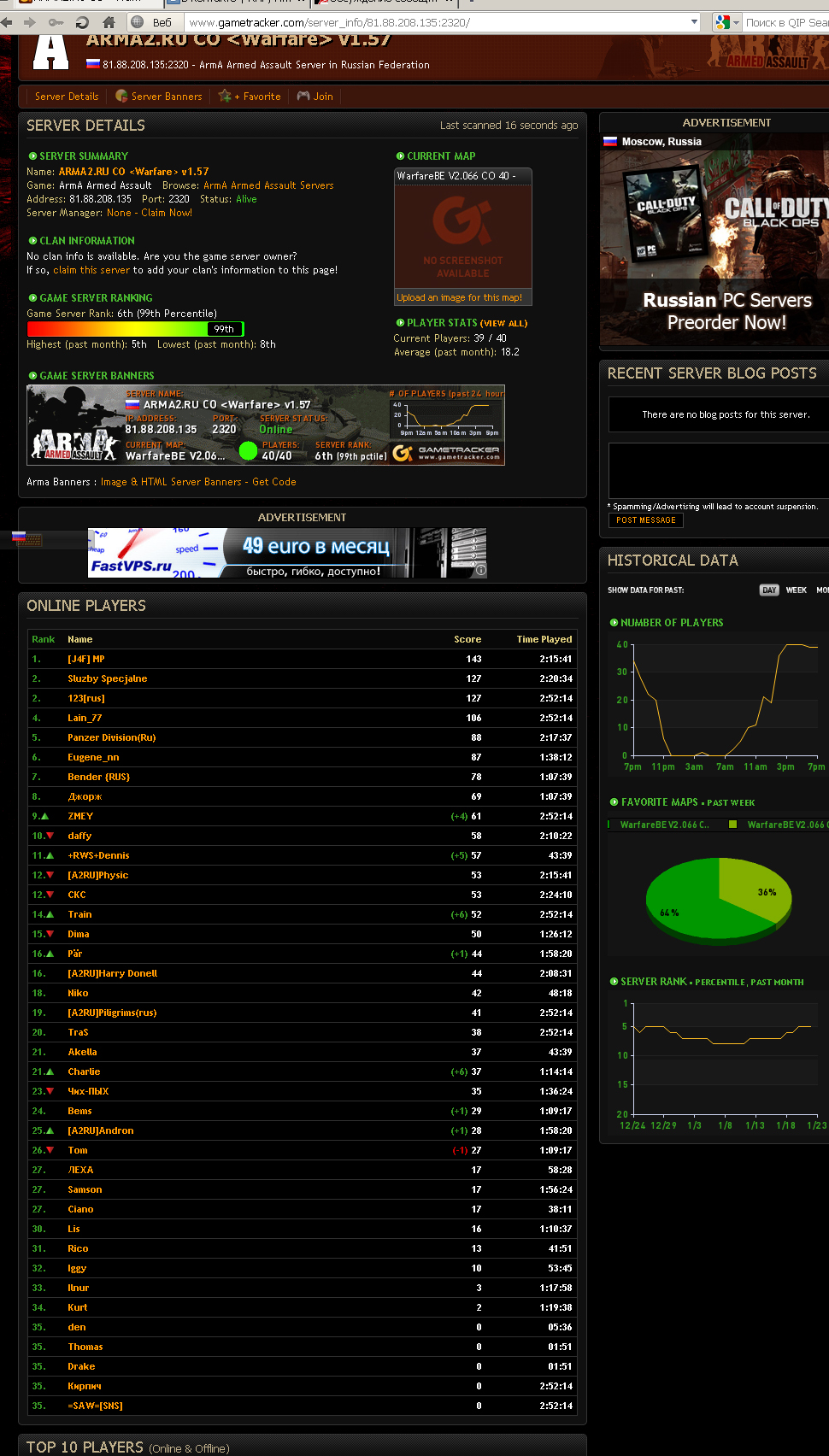
Task: Click green up arrow beside Train rank
Action: [50, 914]
